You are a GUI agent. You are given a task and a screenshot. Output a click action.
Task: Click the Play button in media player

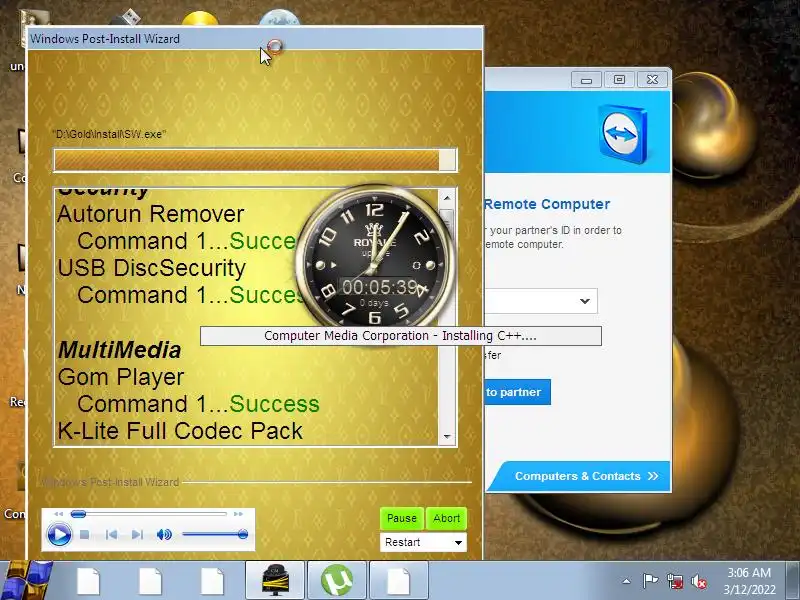59,535
